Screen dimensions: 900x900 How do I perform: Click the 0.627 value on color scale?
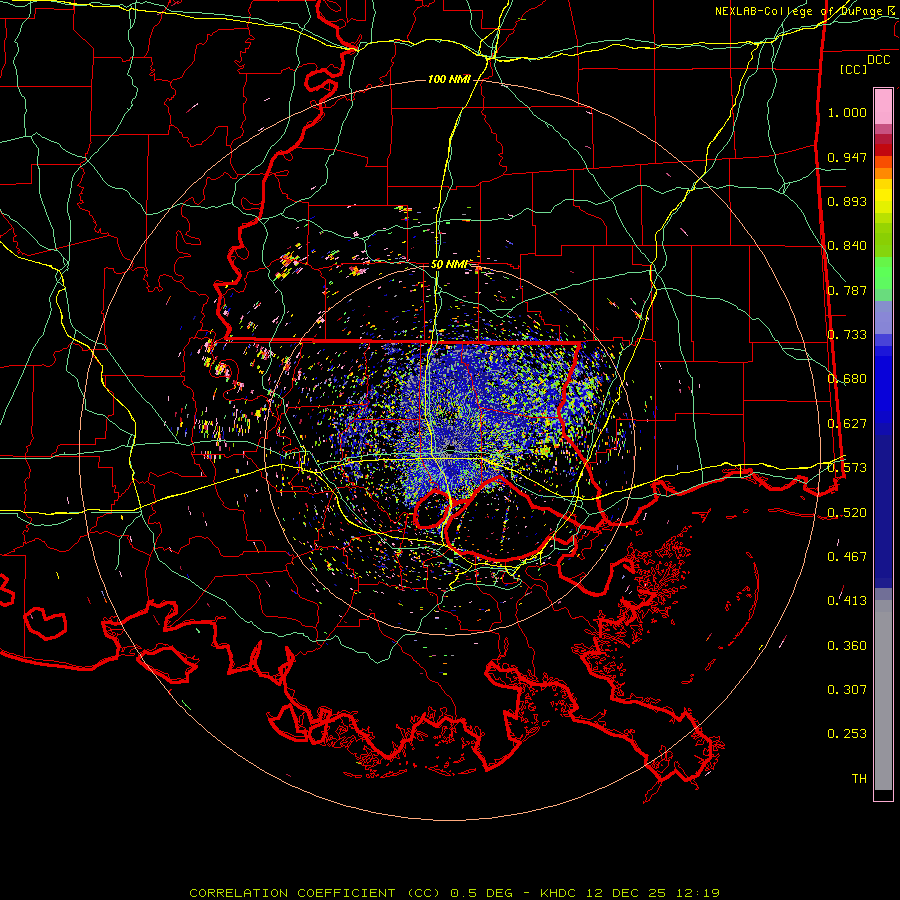[x=847, y=424]
